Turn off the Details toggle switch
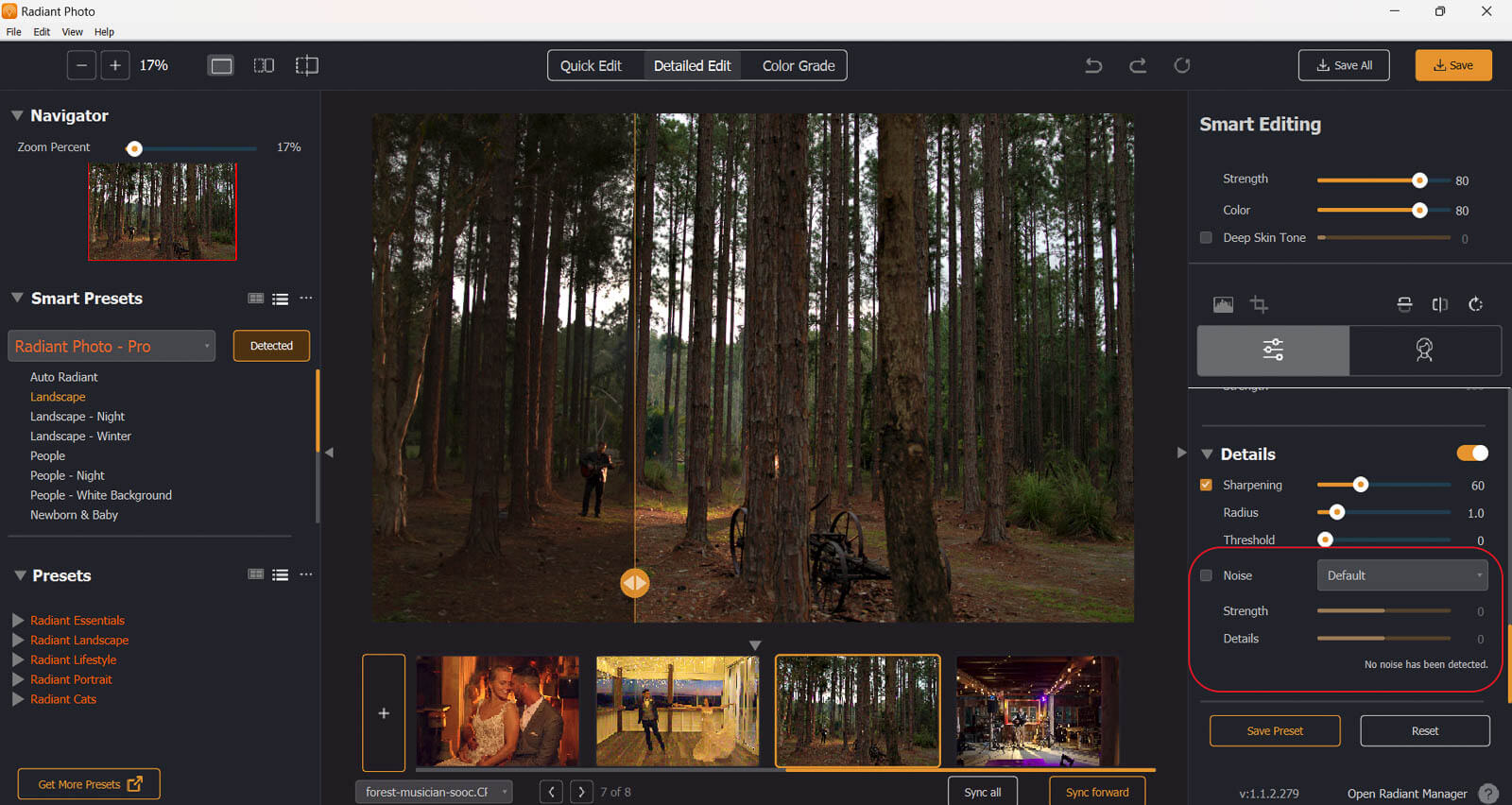 [1471, 454]
